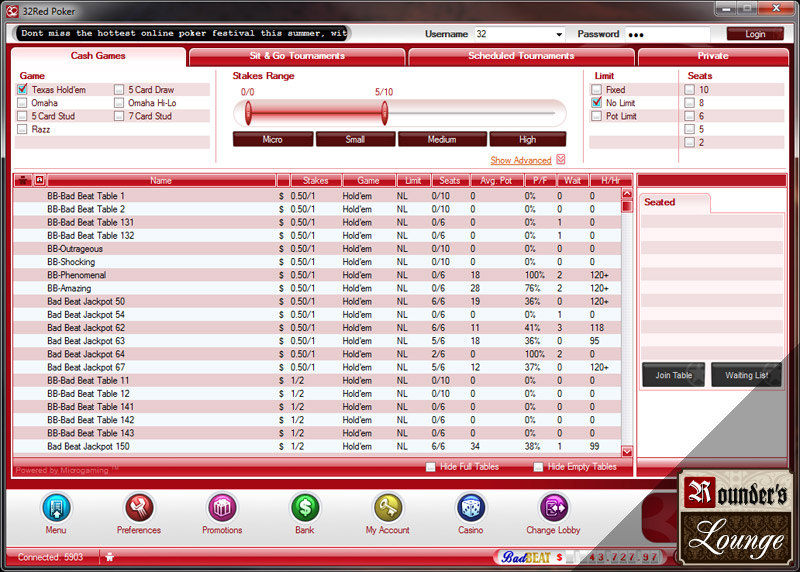
Task: Open the Username dropdown arrow
Action: (559, 34)
